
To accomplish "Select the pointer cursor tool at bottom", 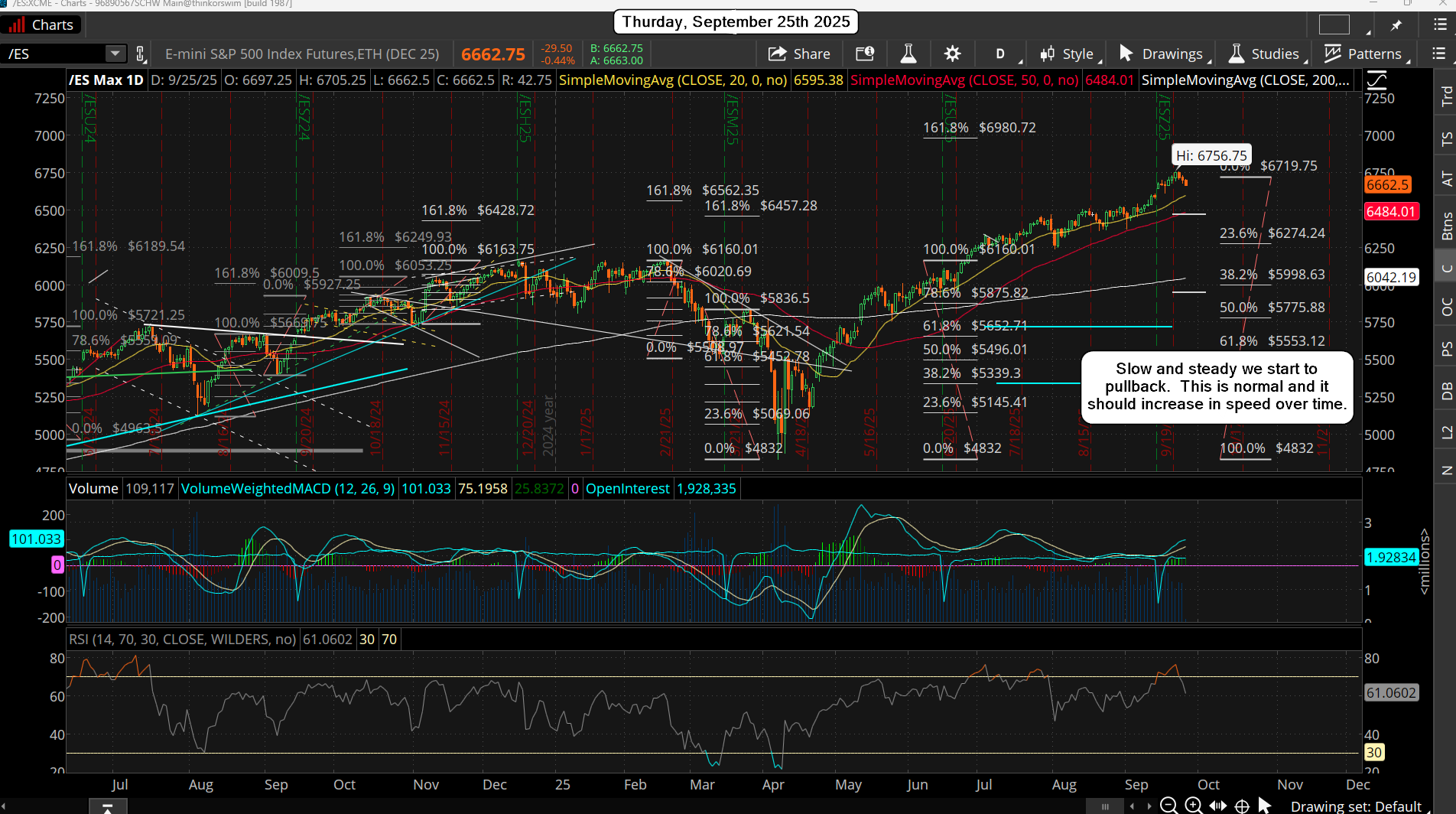I will tap(1264, 805).
